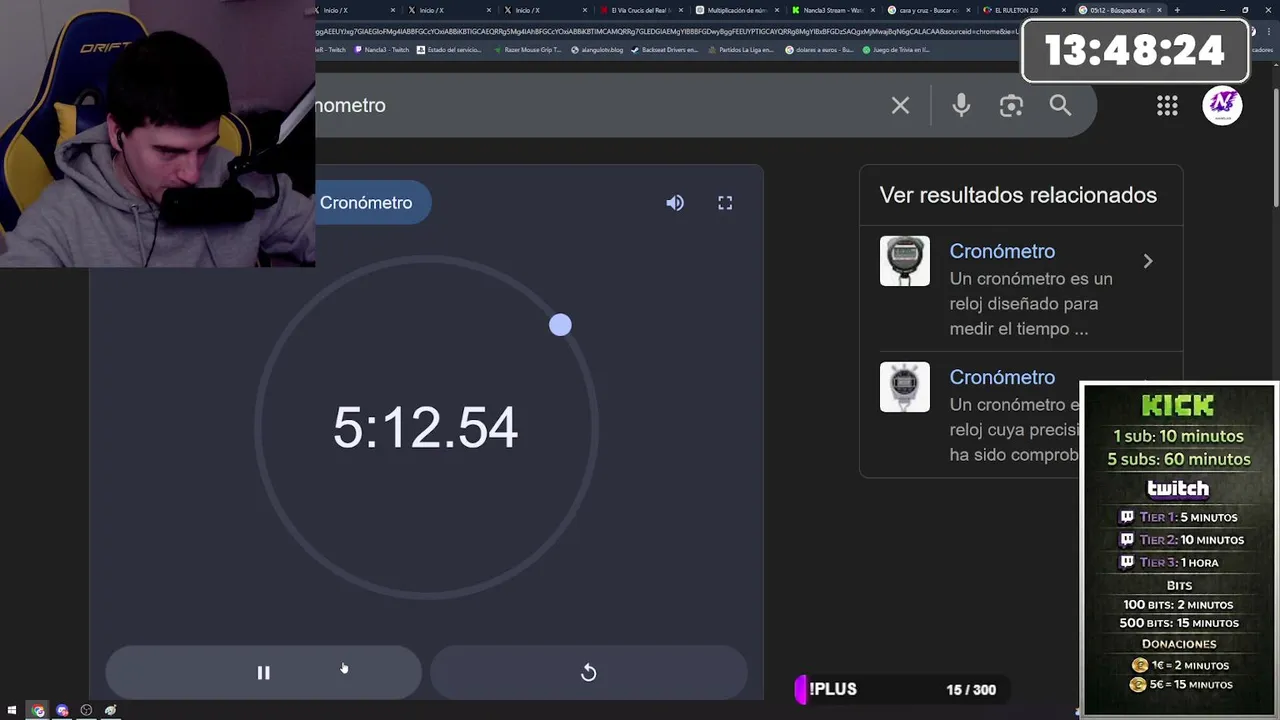This screenshot has width=1280, height=720.
Task: Pause the running stopwatch
Action: pos(264,673)
